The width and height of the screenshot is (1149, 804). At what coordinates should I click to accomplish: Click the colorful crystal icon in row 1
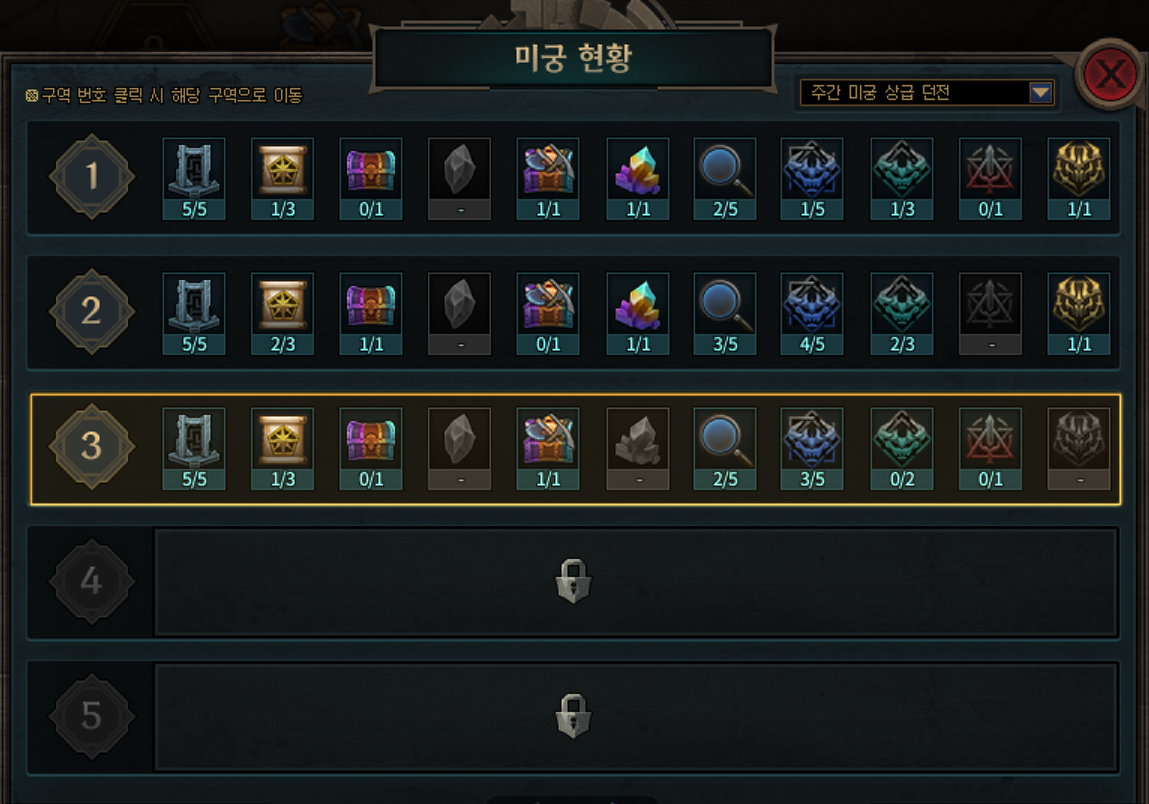point(638,179)
